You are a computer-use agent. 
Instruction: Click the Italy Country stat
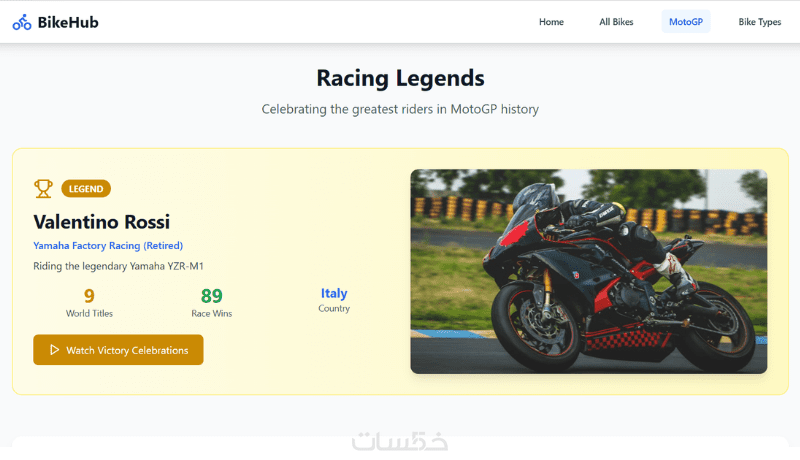[334, 300]
